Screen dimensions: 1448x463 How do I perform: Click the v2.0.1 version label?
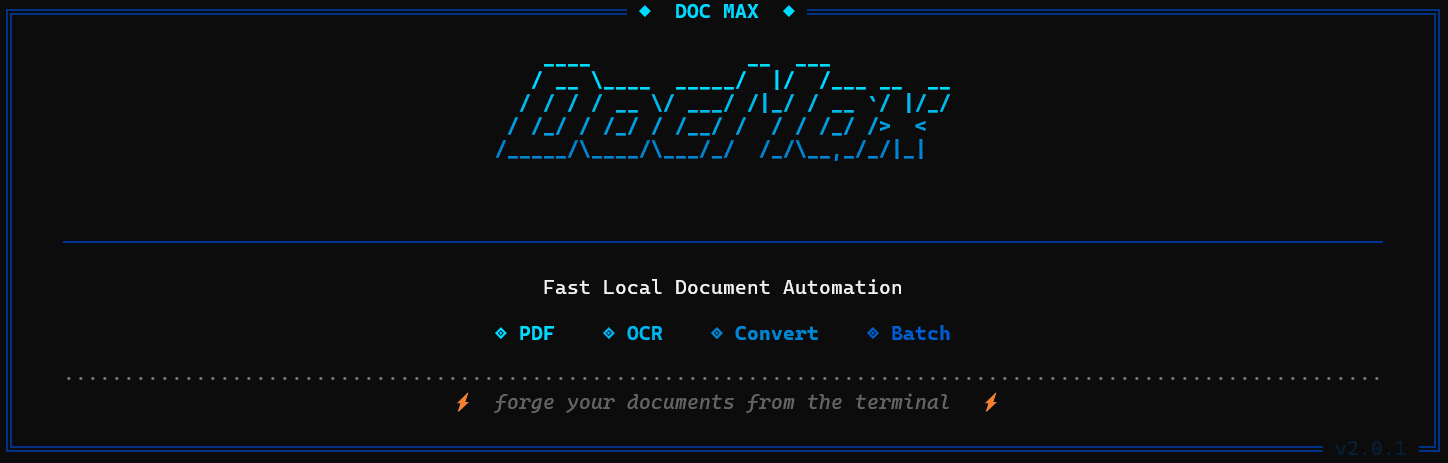pyautogui.click(x=1371, y=449)
